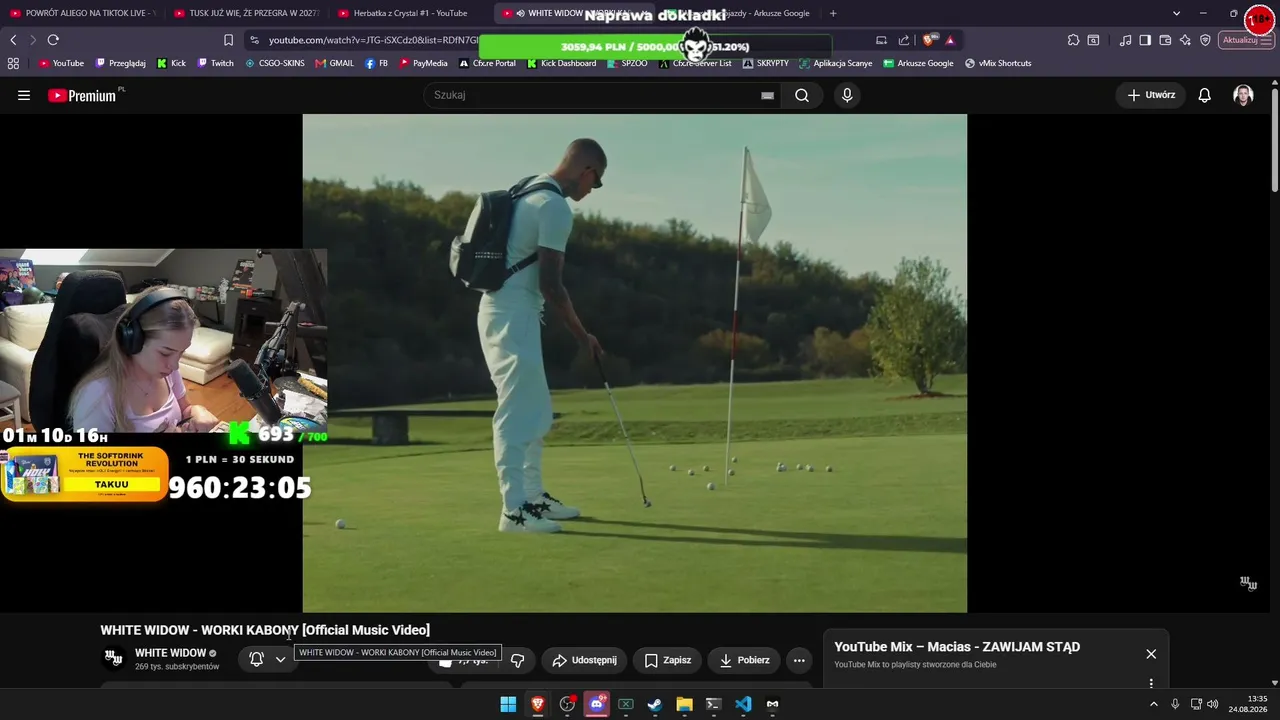Viewport: 1280px width, 720px height.
Task: Open the terminal from the taskbar
Action: click(713, 704)
